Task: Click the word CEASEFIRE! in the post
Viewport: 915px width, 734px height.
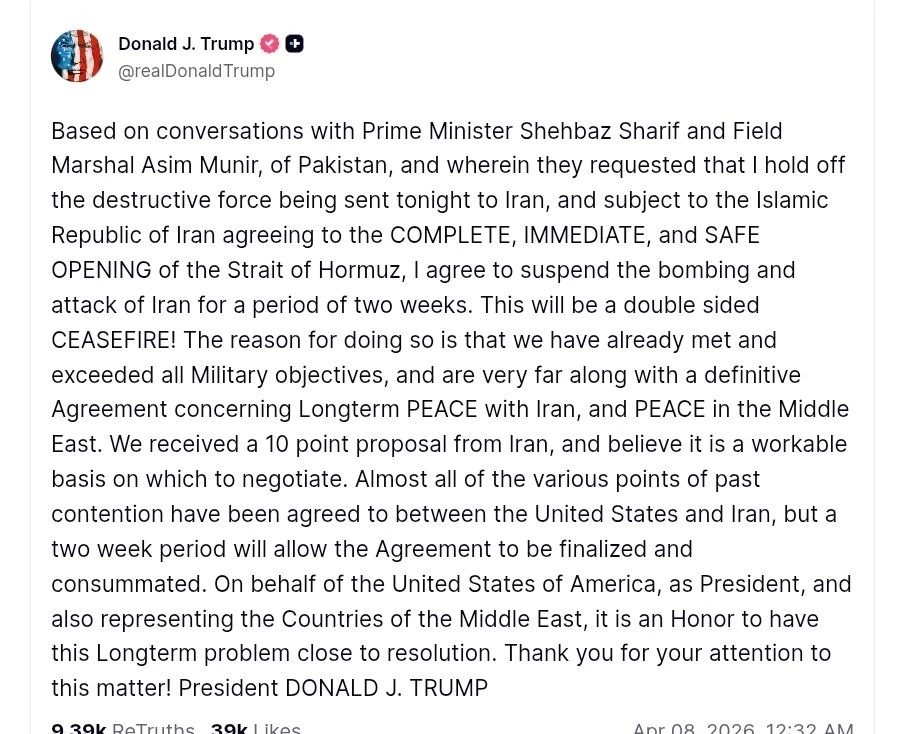Action: coord(113,340)
